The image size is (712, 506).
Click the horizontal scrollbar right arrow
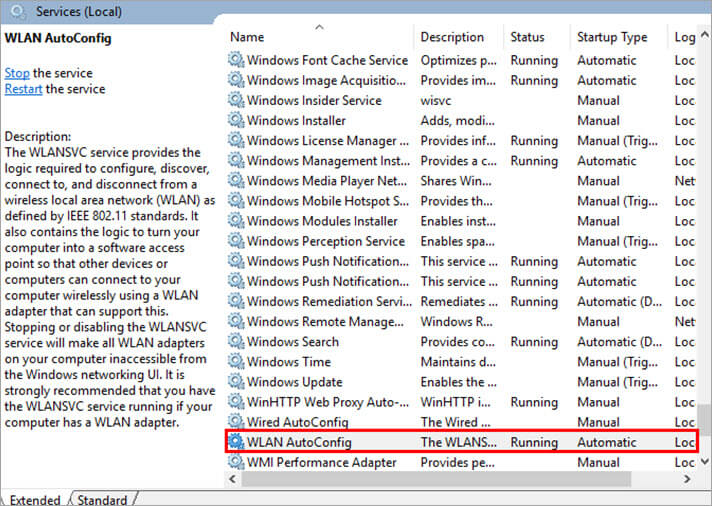coord(687,479)
